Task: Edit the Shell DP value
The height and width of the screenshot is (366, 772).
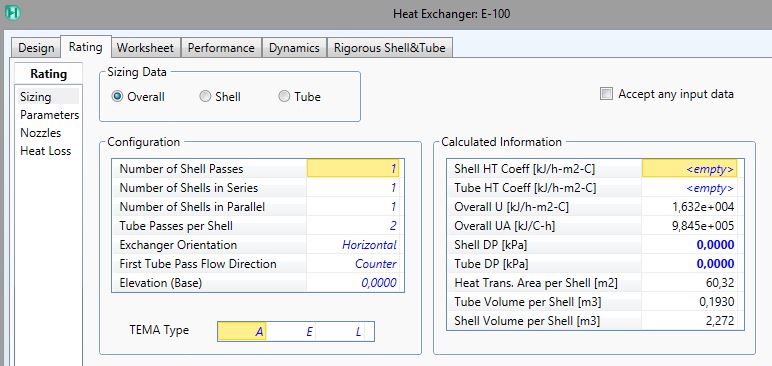Action: pos(689,245)
